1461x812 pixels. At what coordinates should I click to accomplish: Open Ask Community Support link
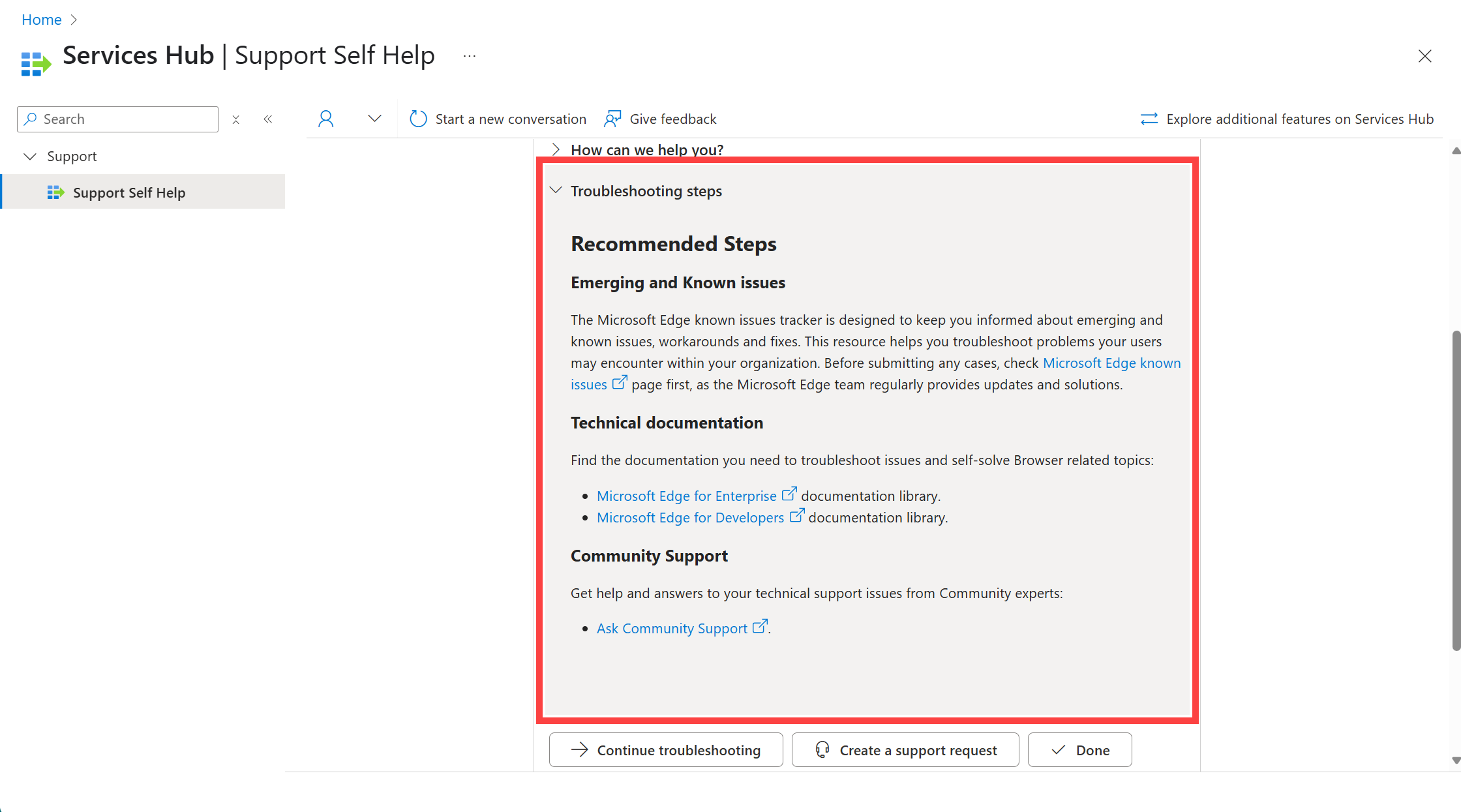671,628
